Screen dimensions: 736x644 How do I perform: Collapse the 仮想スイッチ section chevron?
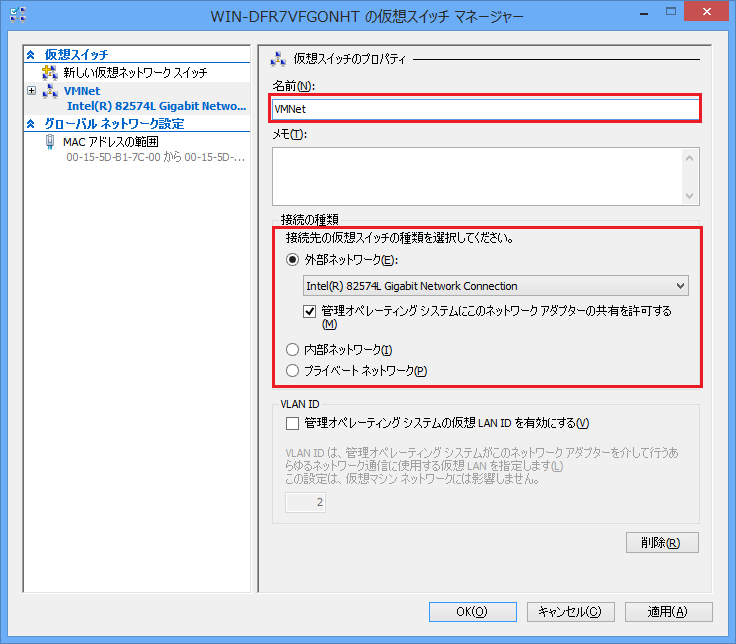coord(31,55)
